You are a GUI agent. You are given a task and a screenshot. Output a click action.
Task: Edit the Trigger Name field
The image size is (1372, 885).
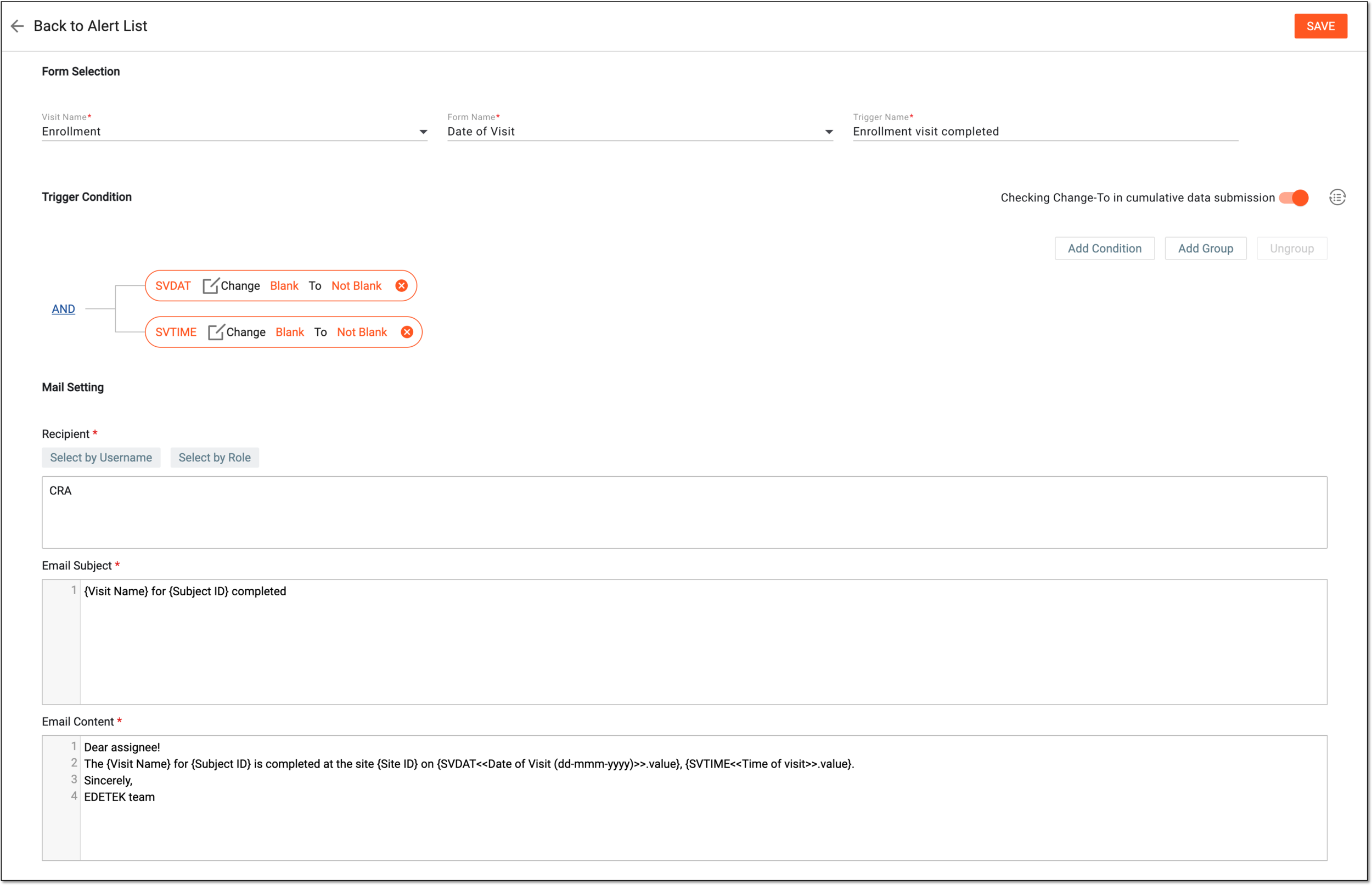pos(1045,132)
